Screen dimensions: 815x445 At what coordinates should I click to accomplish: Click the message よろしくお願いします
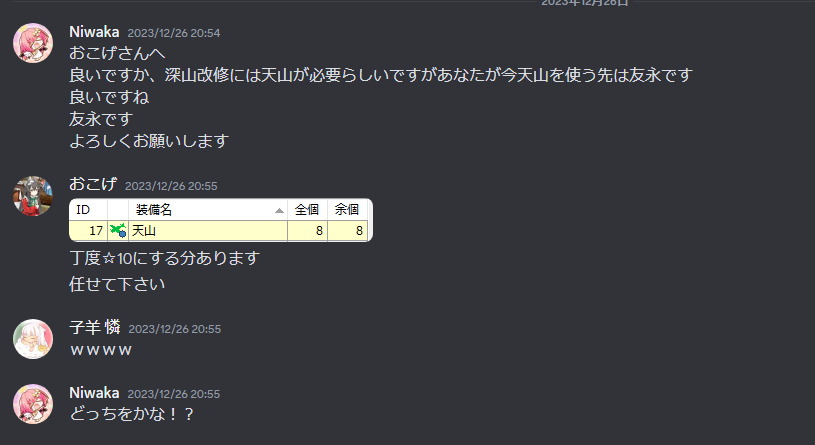tap(149, 141)
